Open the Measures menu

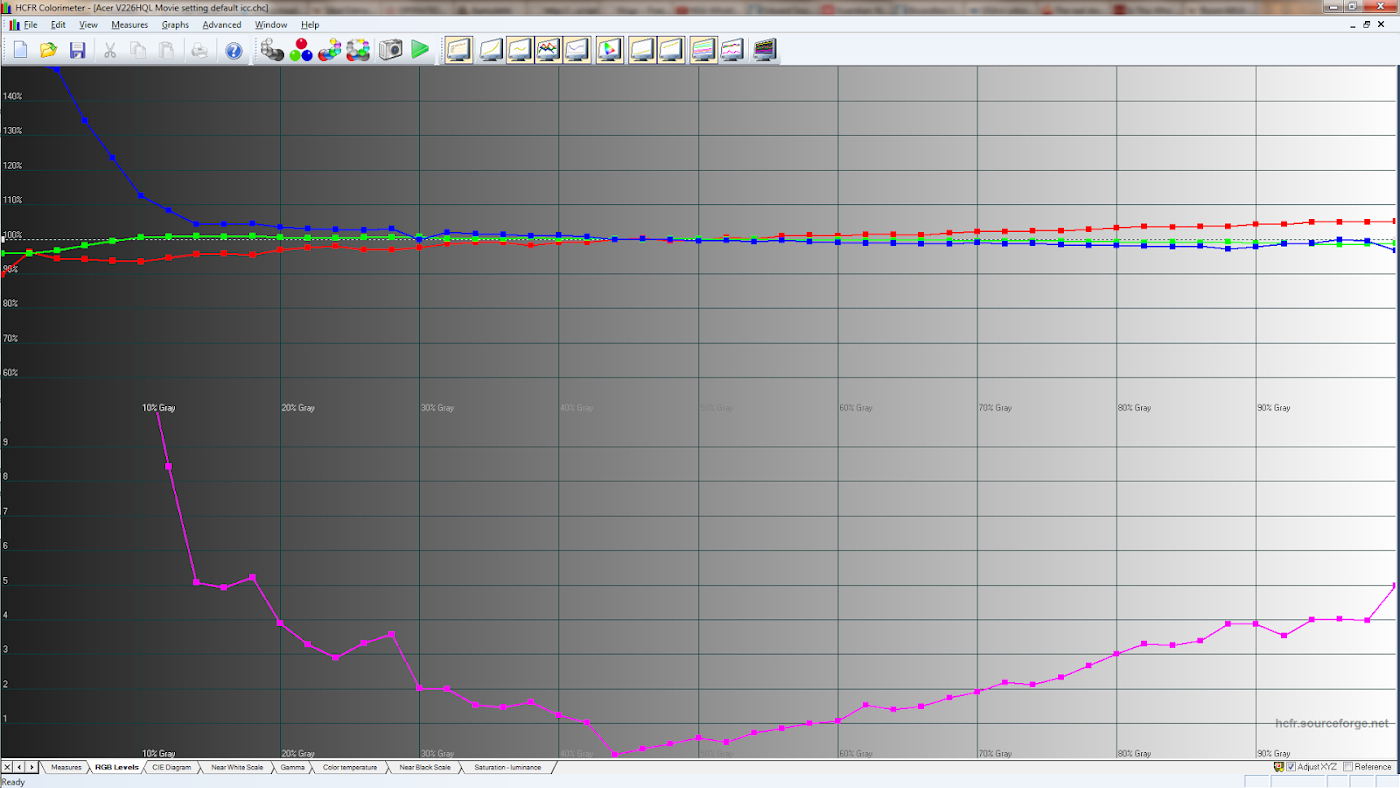[129, 25]
